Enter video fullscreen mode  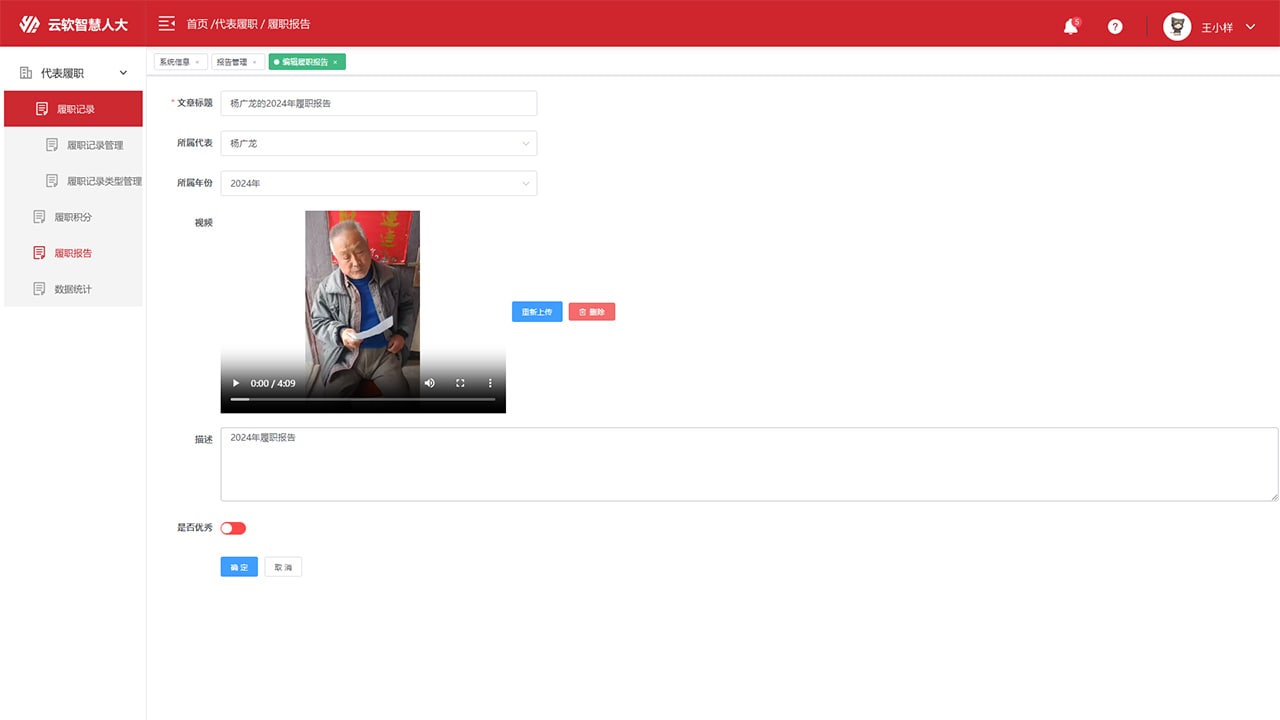click(x=460, y=383)
